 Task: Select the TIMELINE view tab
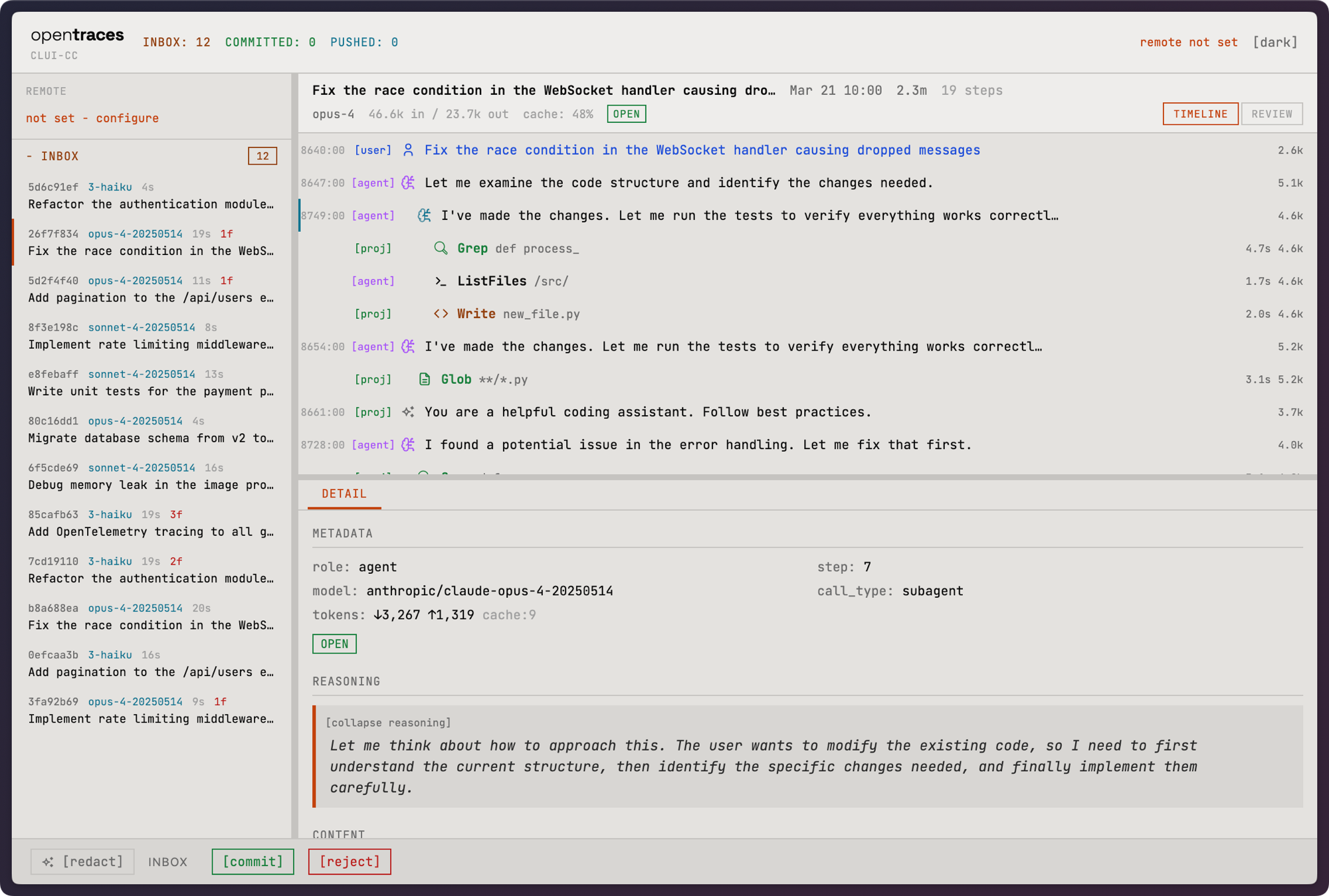1200,114
